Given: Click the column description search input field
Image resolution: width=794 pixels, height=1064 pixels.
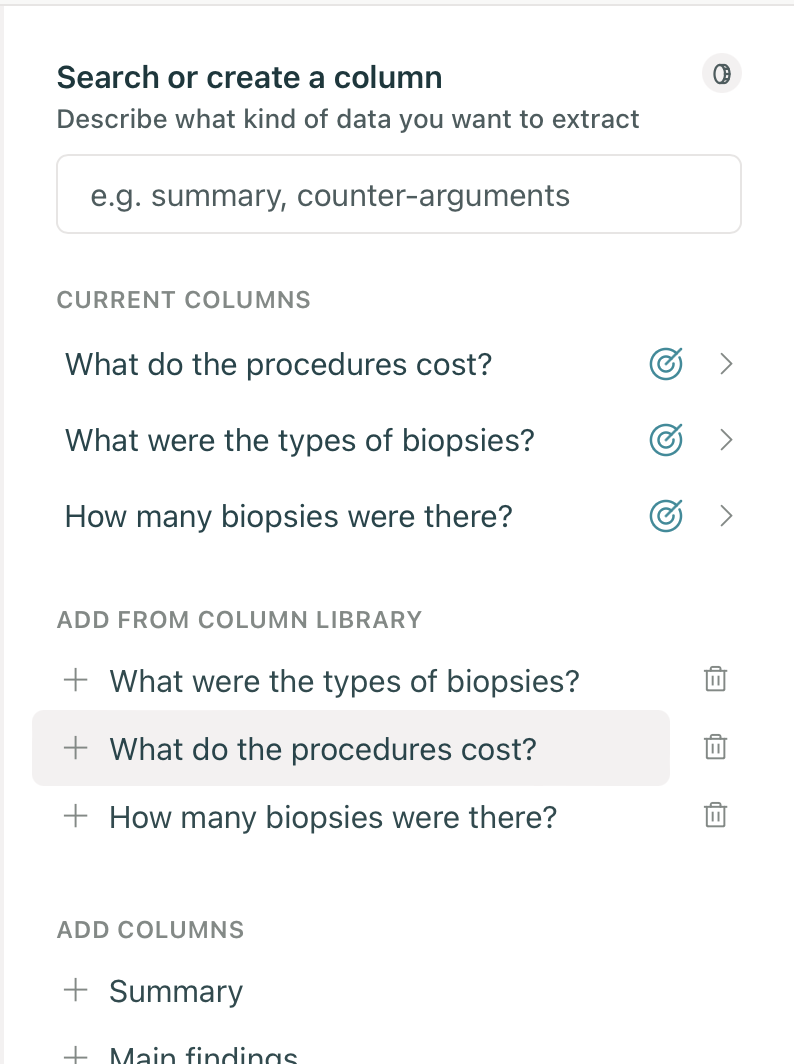Looking at the screenshot, I should click(398, 194).
